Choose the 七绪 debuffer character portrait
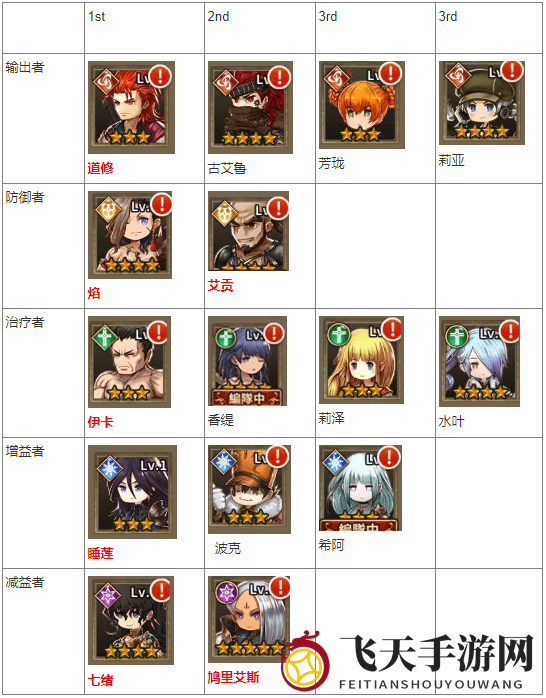 pyautogui.click(x=131, y=621)
